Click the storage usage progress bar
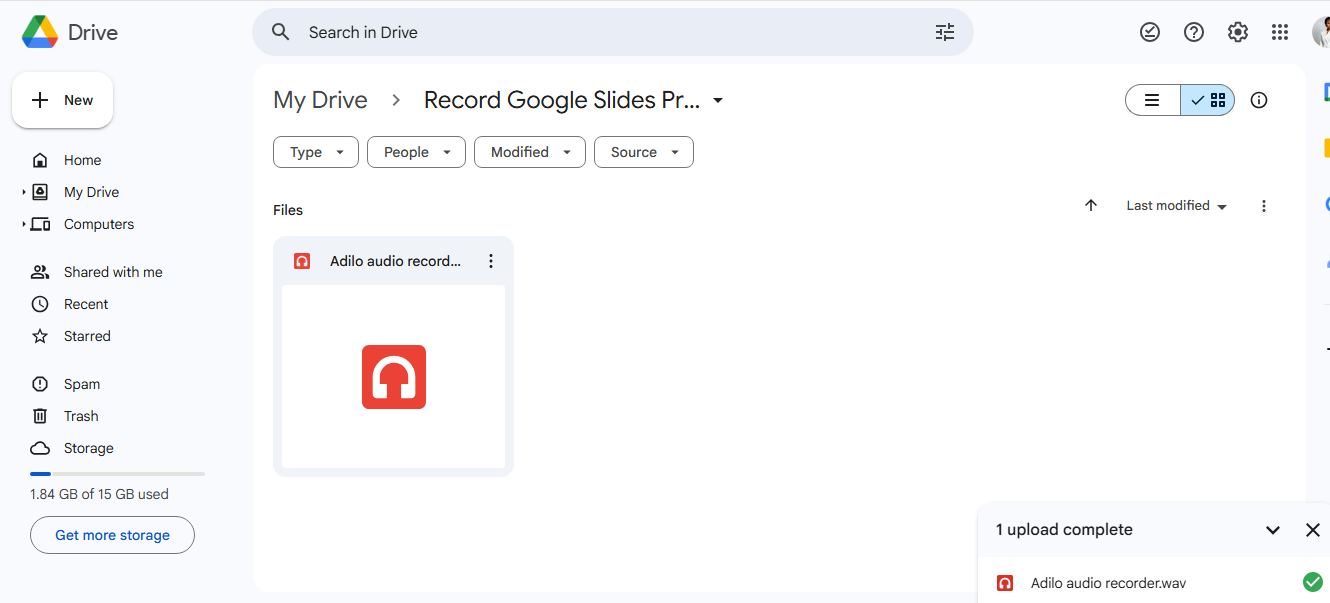 tap(117, 473)
